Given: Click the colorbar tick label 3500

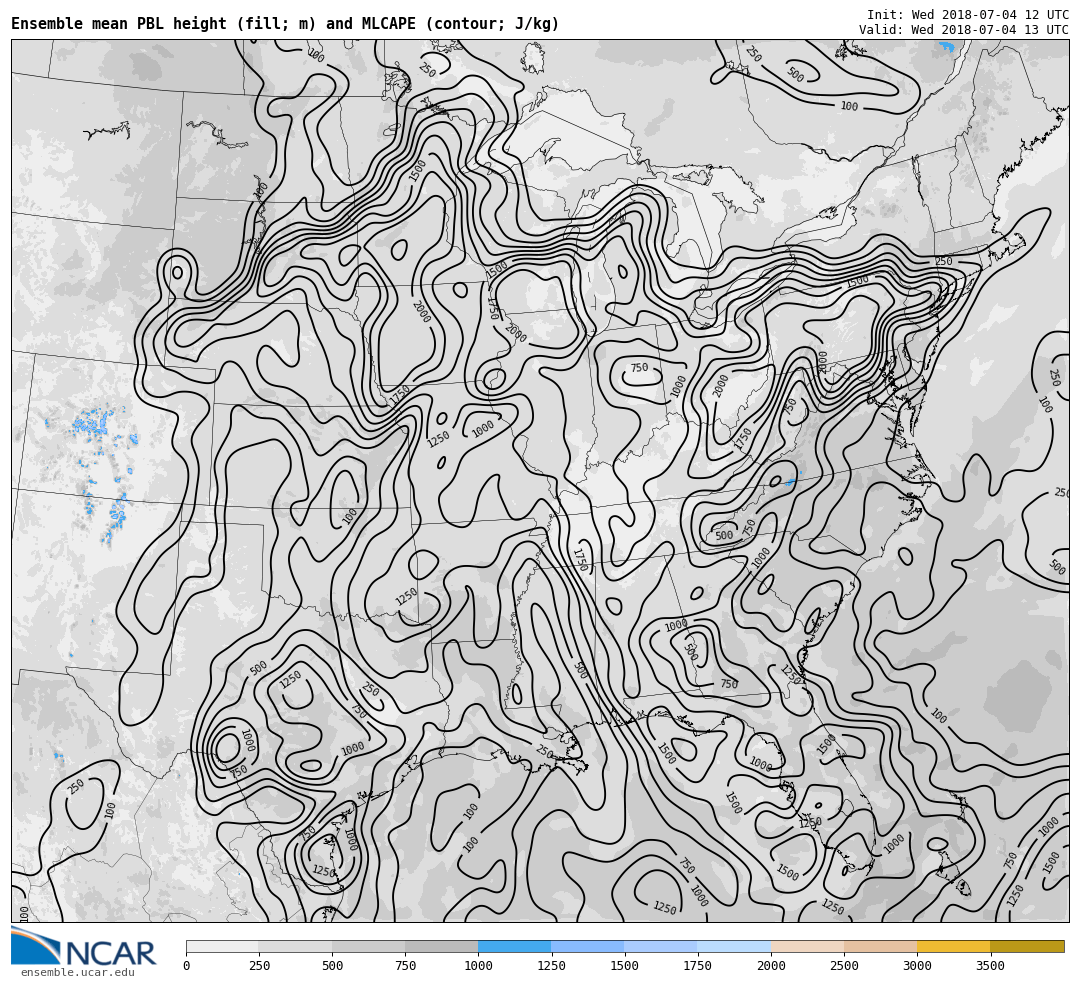Looking at the screenshot, I should [x=990, y=966].
